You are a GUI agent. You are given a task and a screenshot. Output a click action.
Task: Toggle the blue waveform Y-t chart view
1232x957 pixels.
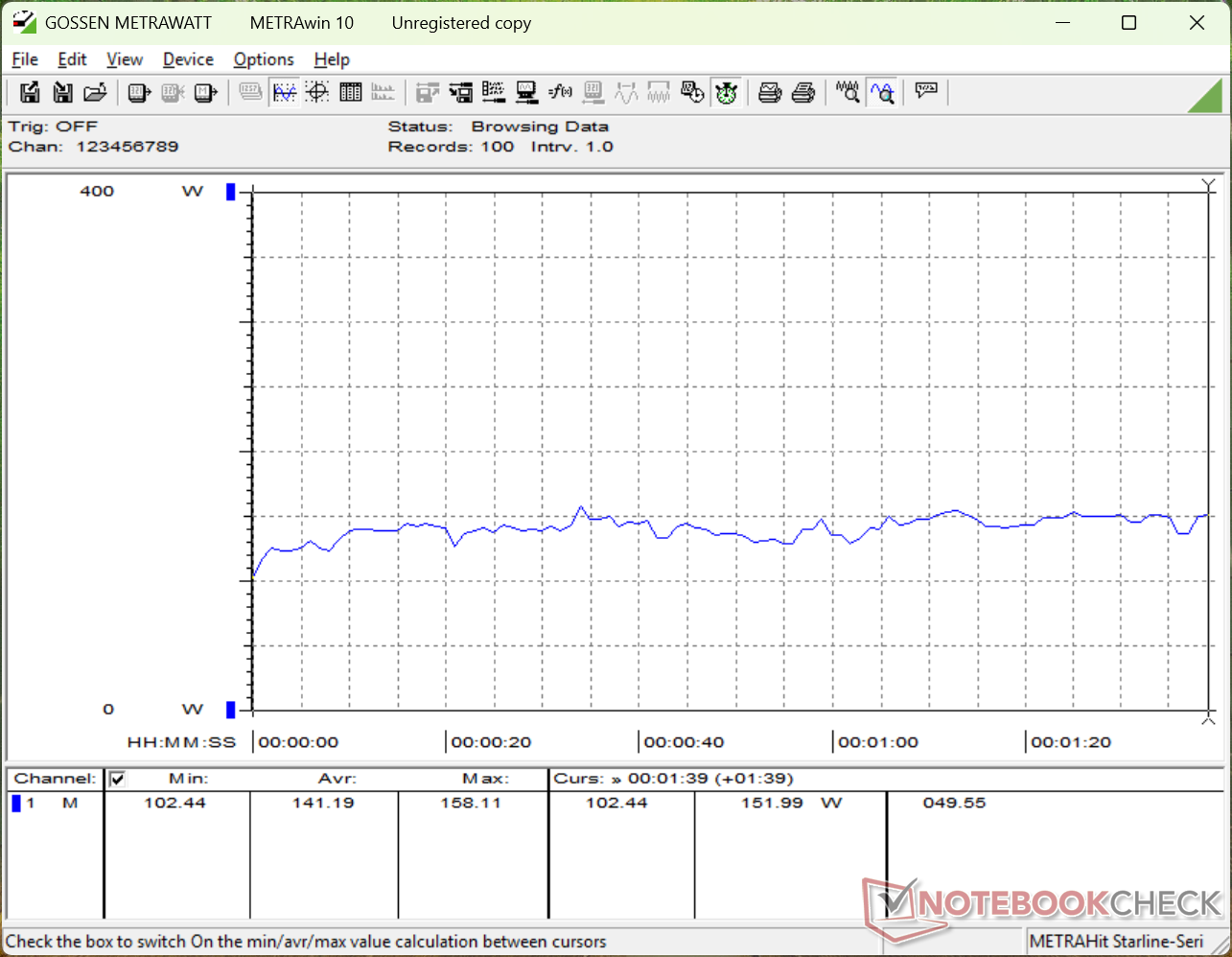(285, 92)
